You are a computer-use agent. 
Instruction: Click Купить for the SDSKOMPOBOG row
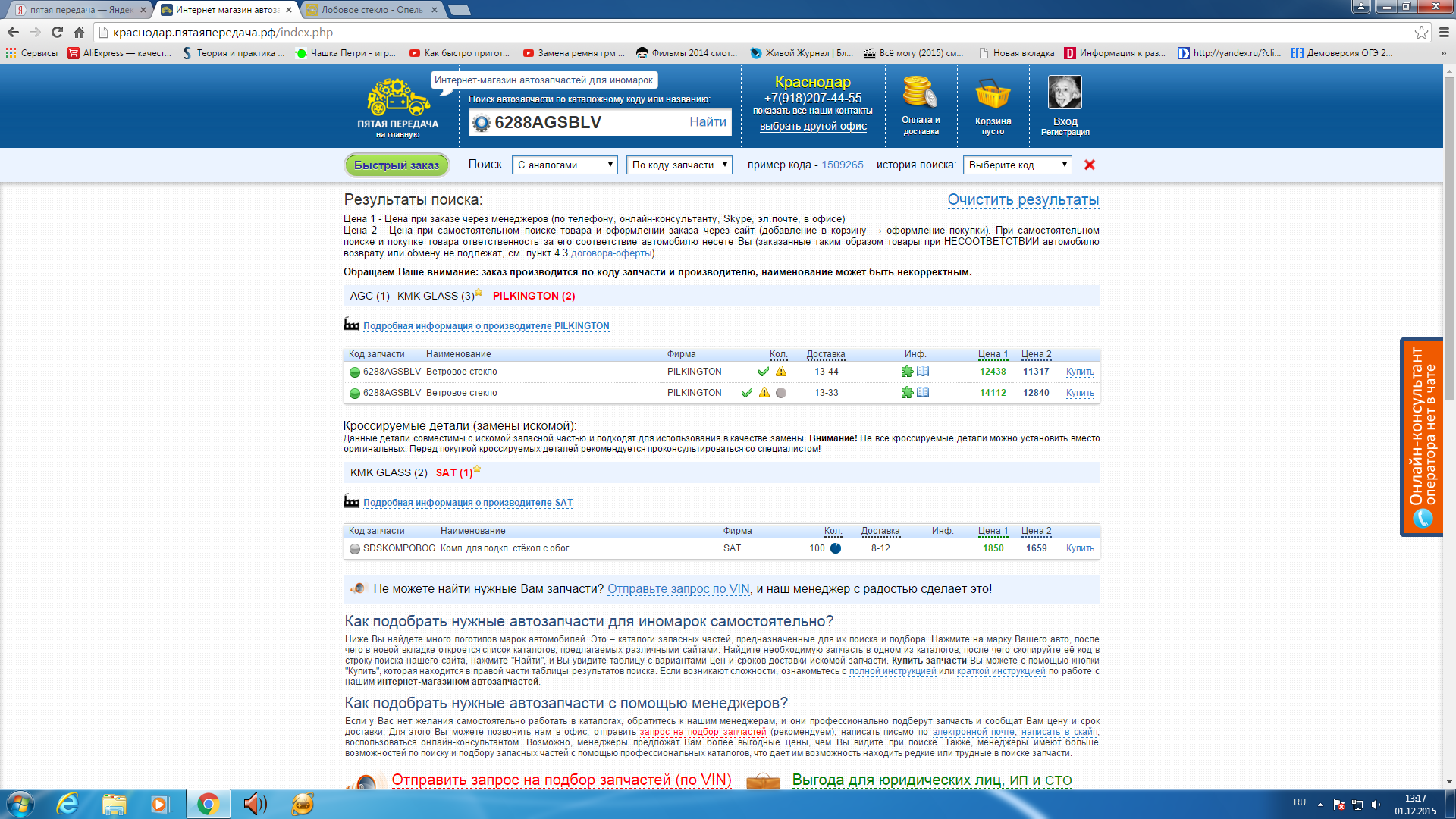coord(1080,548)
